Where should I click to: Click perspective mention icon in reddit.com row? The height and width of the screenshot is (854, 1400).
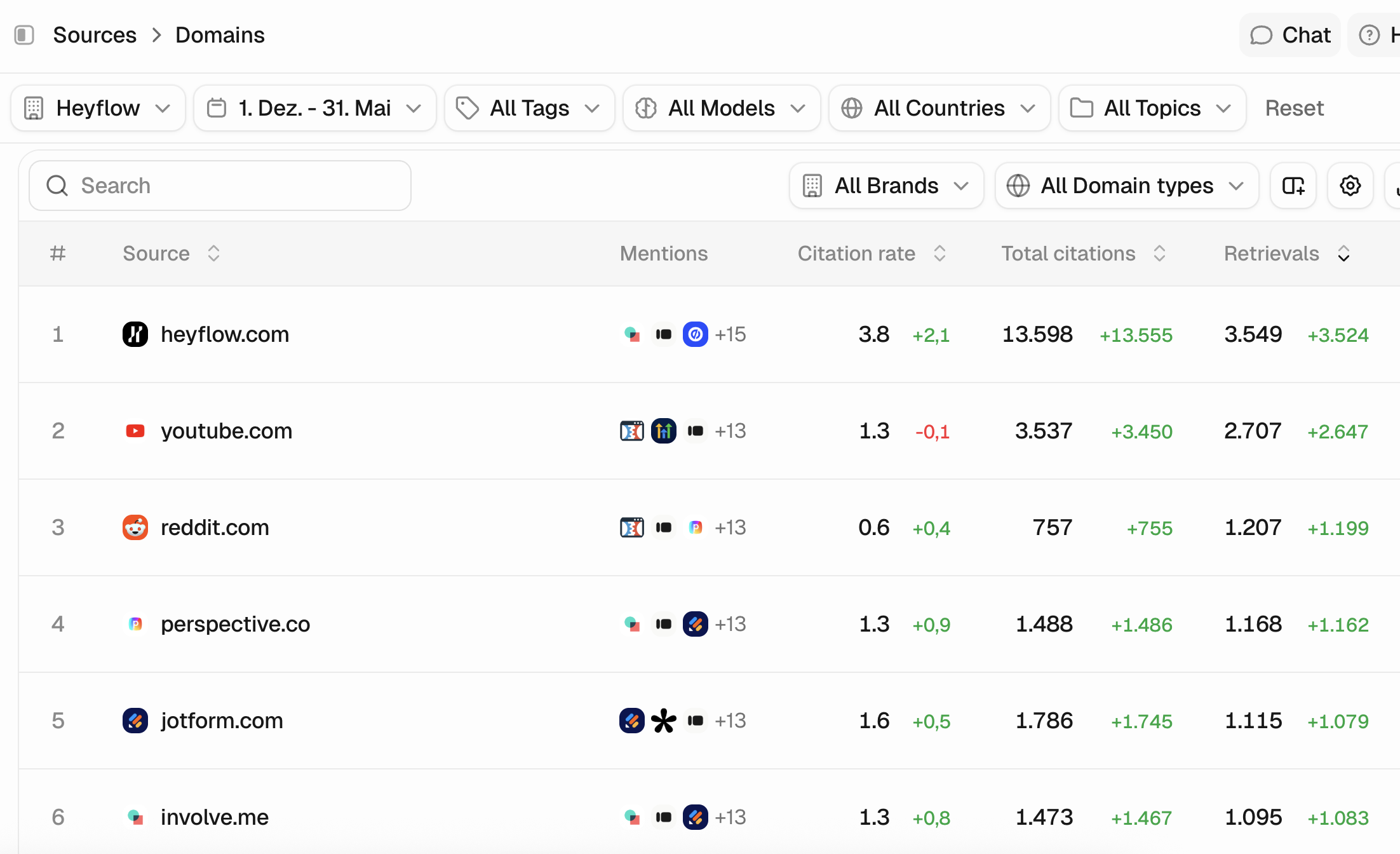(x=696, y=527)
